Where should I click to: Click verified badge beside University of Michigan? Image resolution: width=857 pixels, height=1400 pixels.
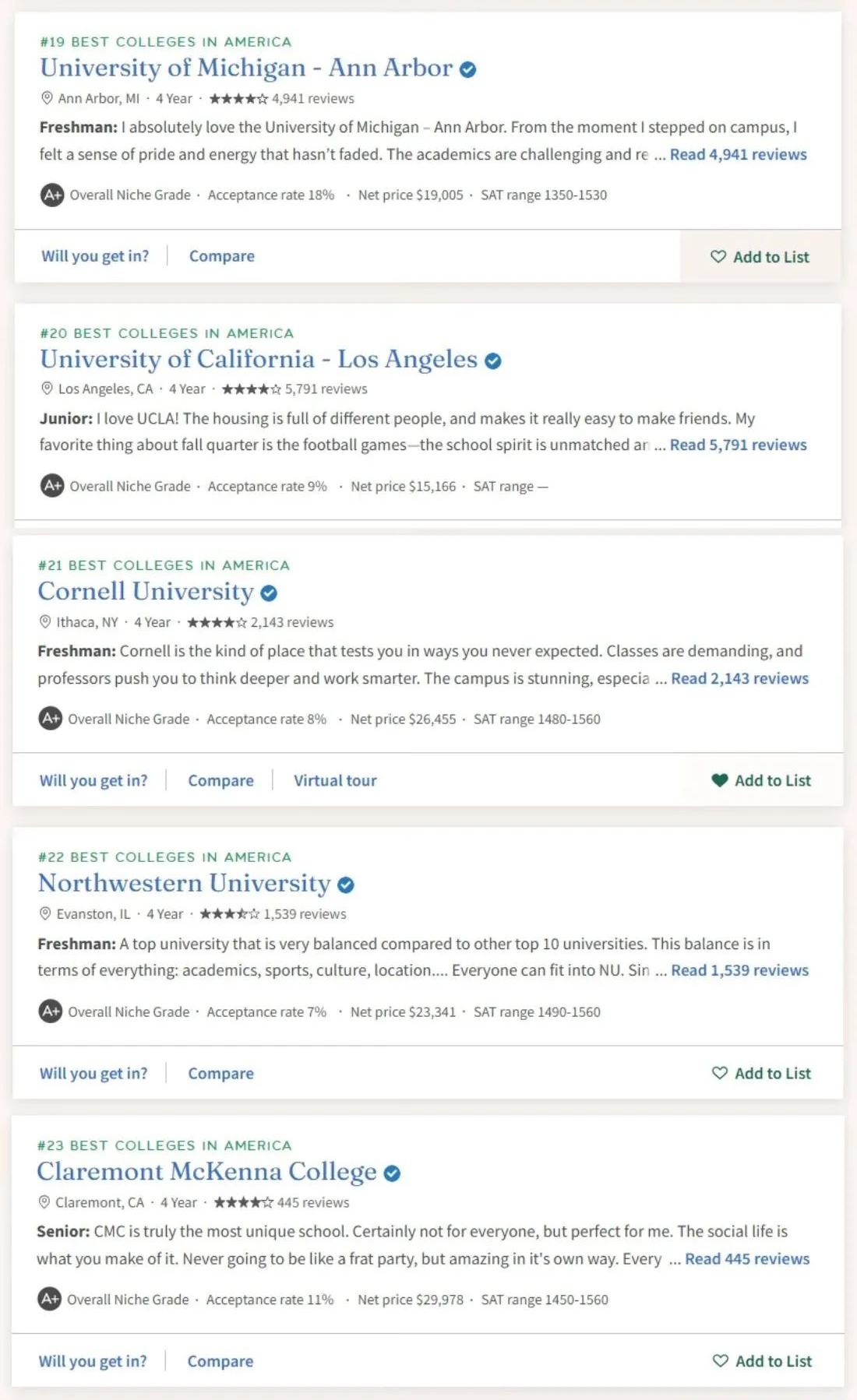coord(467,70)
